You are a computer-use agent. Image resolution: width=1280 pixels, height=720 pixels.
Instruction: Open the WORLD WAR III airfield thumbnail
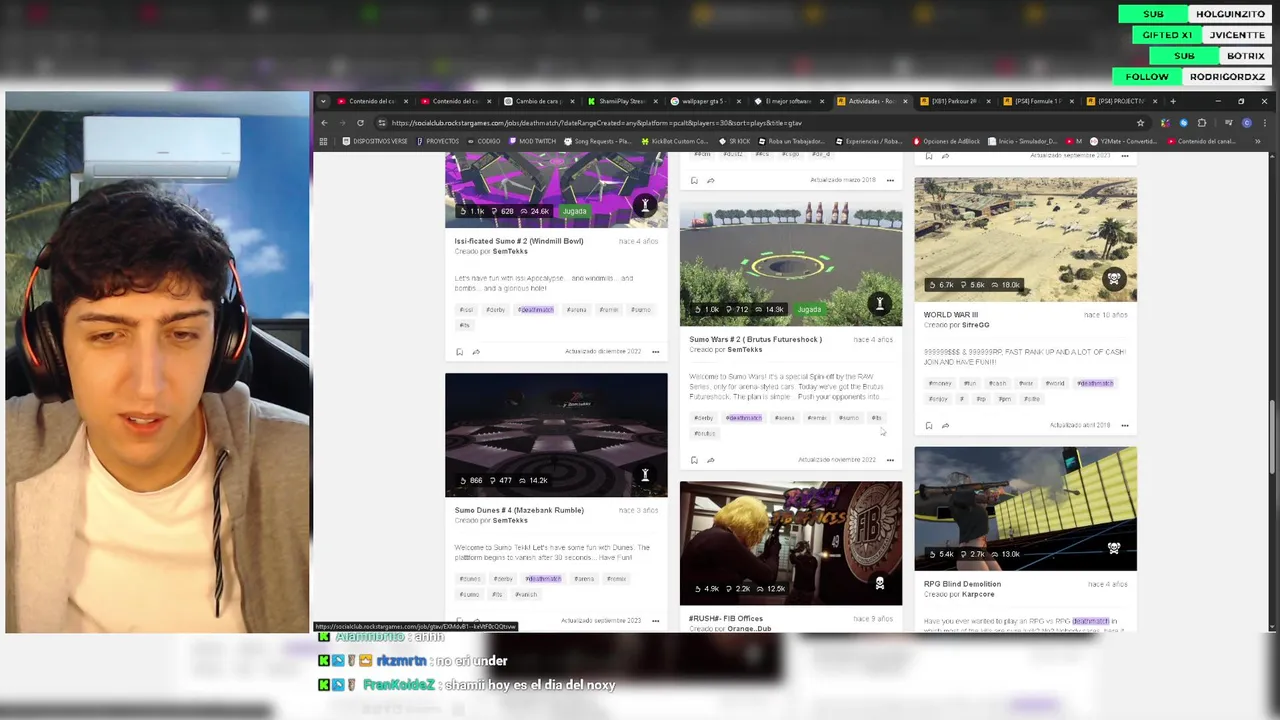click(1025, 240)
